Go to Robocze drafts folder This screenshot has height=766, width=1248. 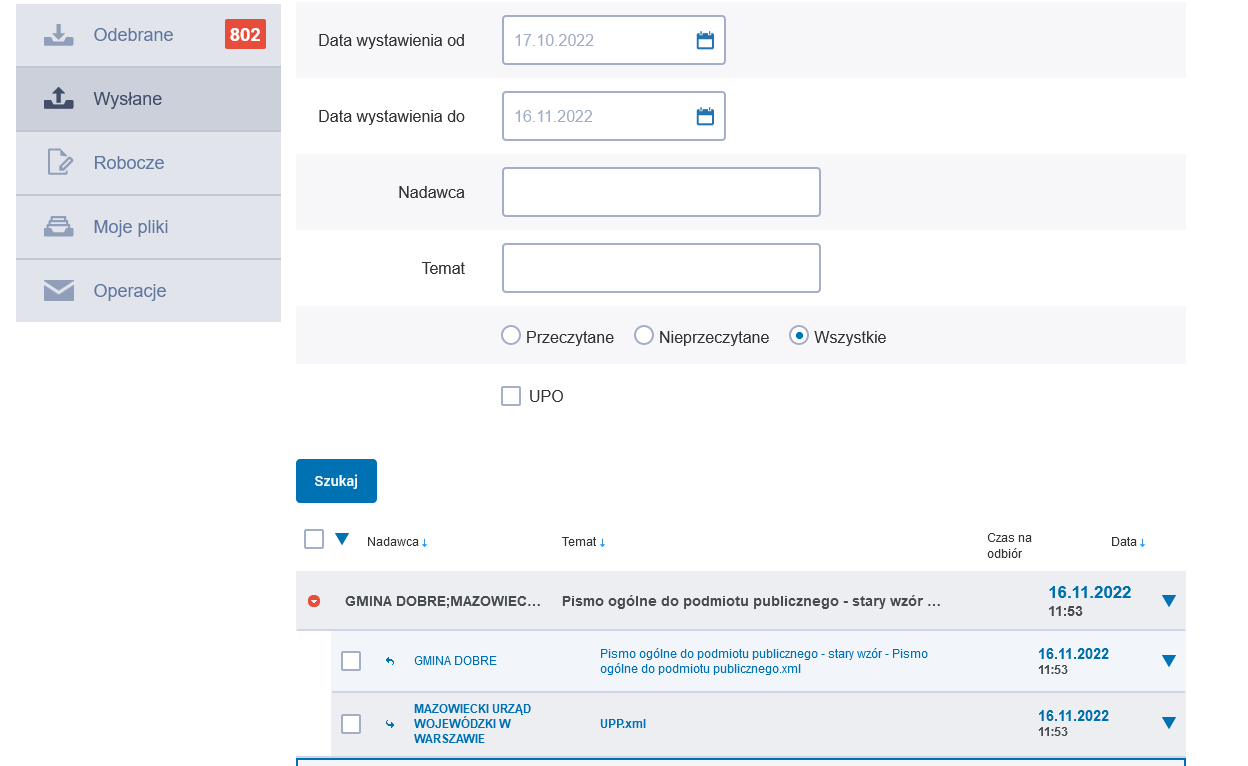pyautogui.click(x=129, y=163)
